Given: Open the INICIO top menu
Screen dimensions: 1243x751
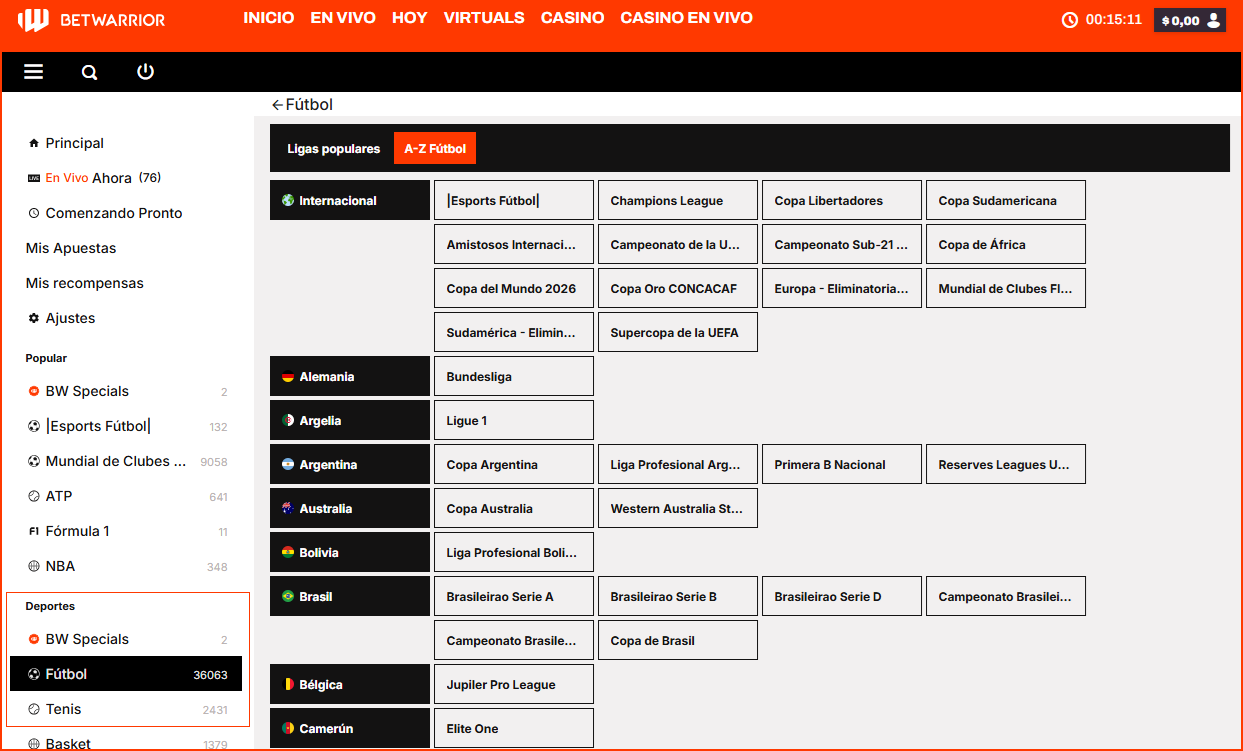Looking at the screenshot, I should click(x=269, y=18).
